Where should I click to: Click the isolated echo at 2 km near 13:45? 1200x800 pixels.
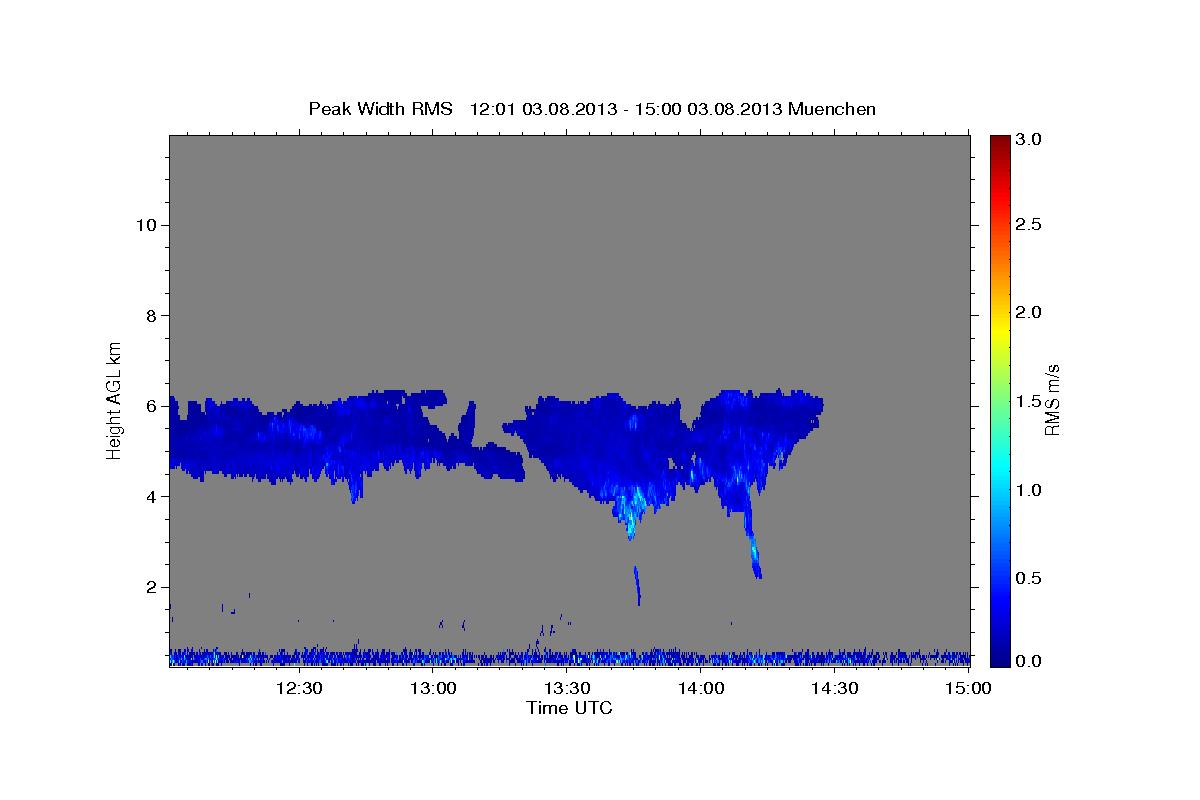tap(637, 585)
